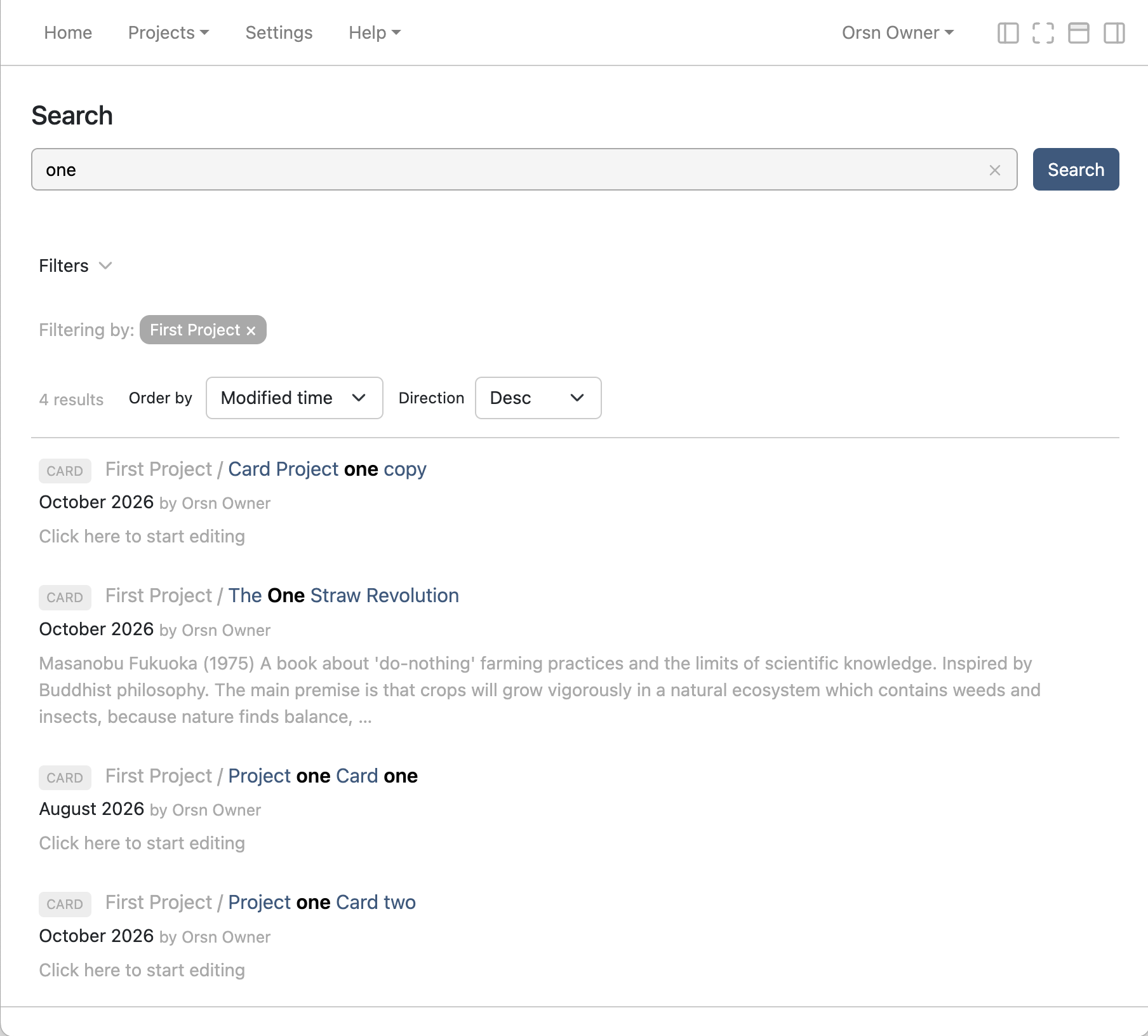Click First Project link before Project one Card two

pyautogui.click(x=159, y=902)
